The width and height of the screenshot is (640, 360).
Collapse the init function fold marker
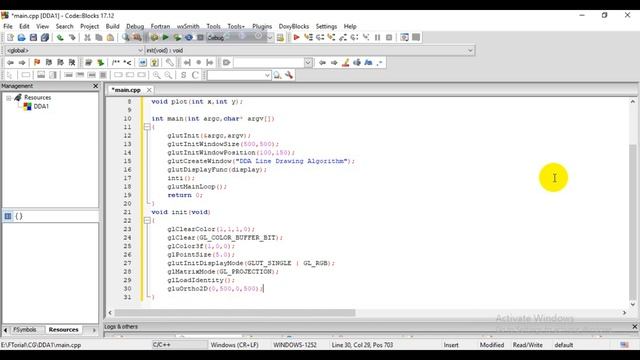(x=147, y=220)
